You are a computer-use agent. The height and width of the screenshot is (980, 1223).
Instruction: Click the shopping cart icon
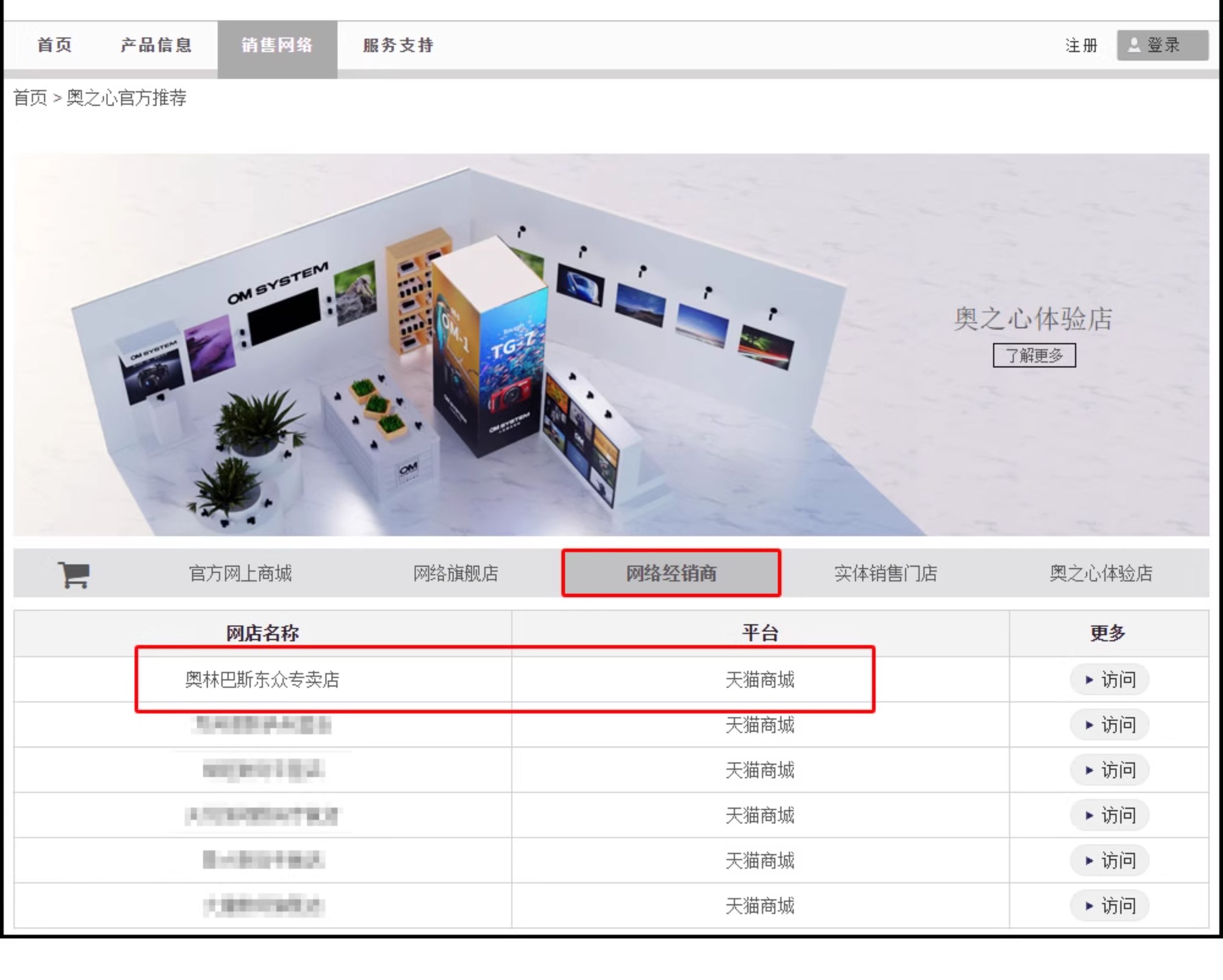pyautogui.click(x=74, y=574)
